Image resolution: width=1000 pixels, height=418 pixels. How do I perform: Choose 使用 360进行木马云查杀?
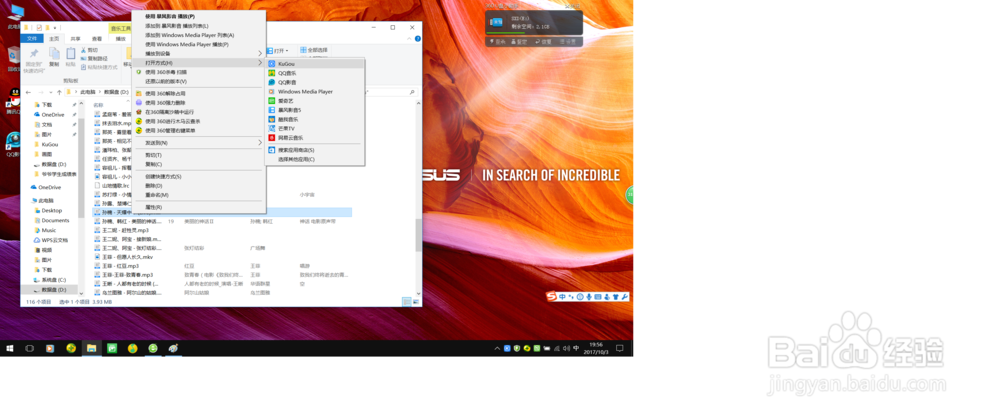pyautogui.click(x=198, y=121)
